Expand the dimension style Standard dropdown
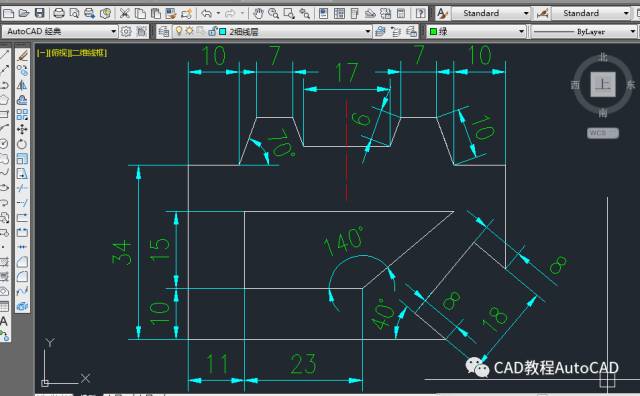The width and height of the screenshot is (640, 396). pyautogui.click(x=626, y=13)
